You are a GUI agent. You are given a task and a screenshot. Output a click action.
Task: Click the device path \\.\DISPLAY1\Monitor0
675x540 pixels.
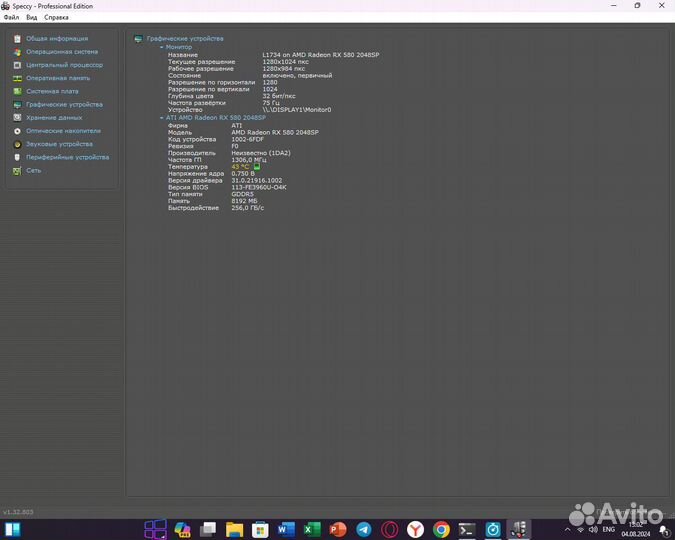297,110
